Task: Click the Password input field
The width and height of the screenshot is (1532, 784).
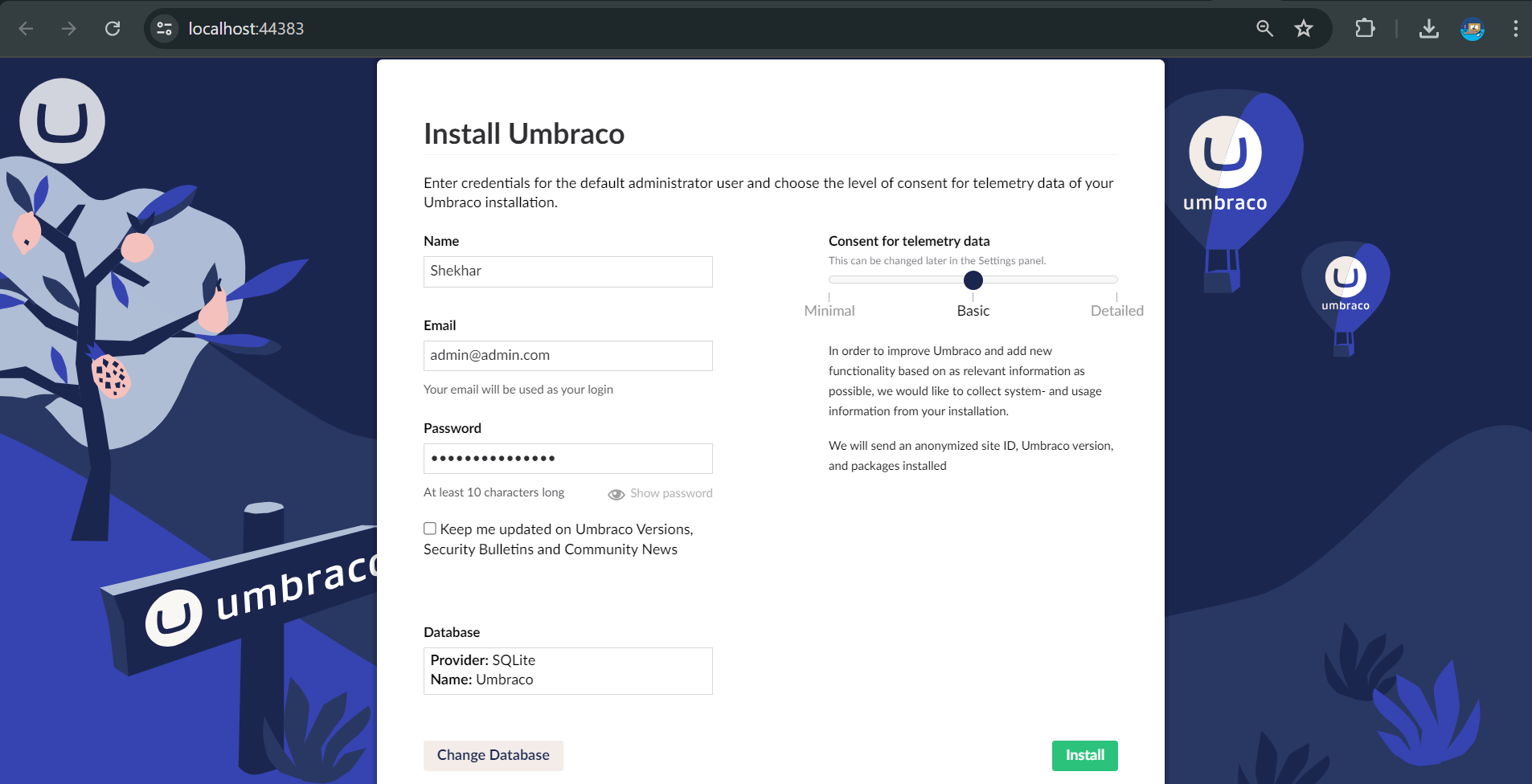Action: tap(567, 458)
